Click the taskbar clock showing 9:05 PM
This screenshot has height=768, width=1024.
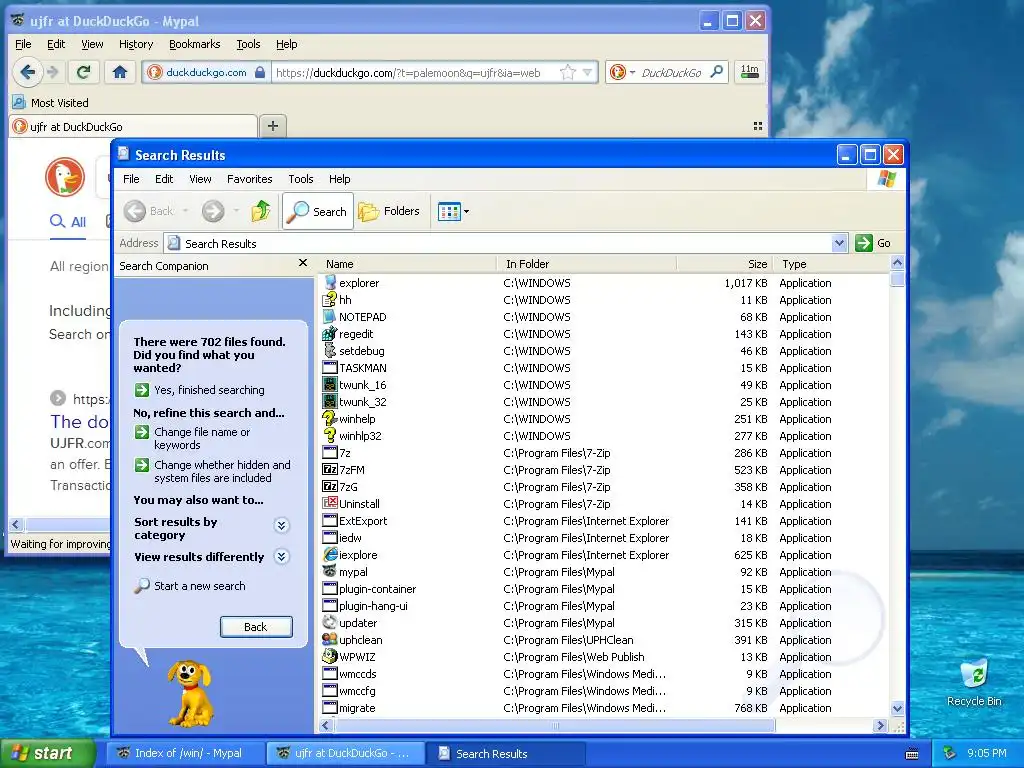coord(987,753)
